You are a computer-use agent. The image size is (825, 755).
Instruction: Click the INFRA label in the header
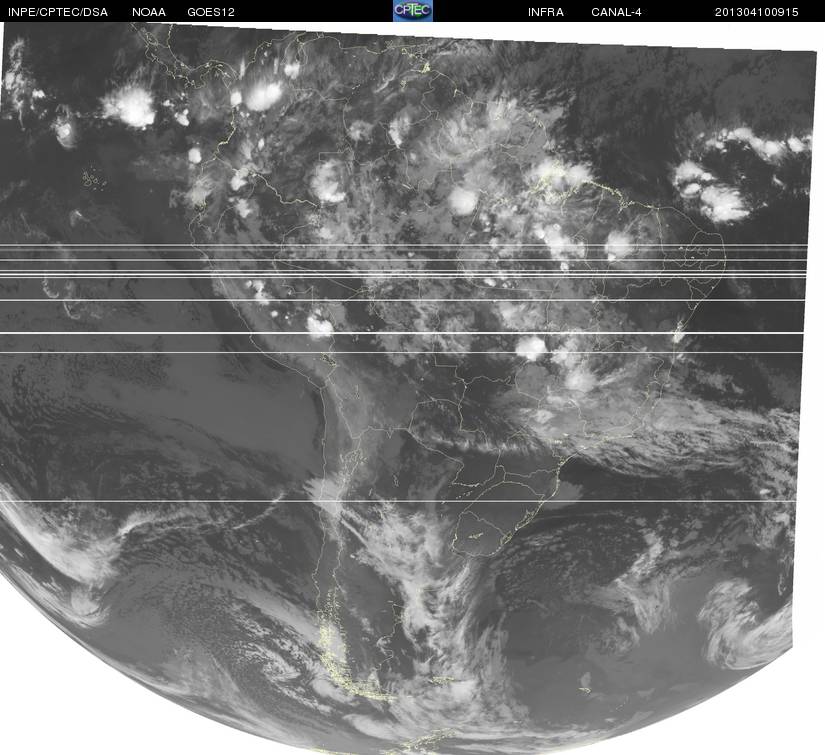pos(545,12)
